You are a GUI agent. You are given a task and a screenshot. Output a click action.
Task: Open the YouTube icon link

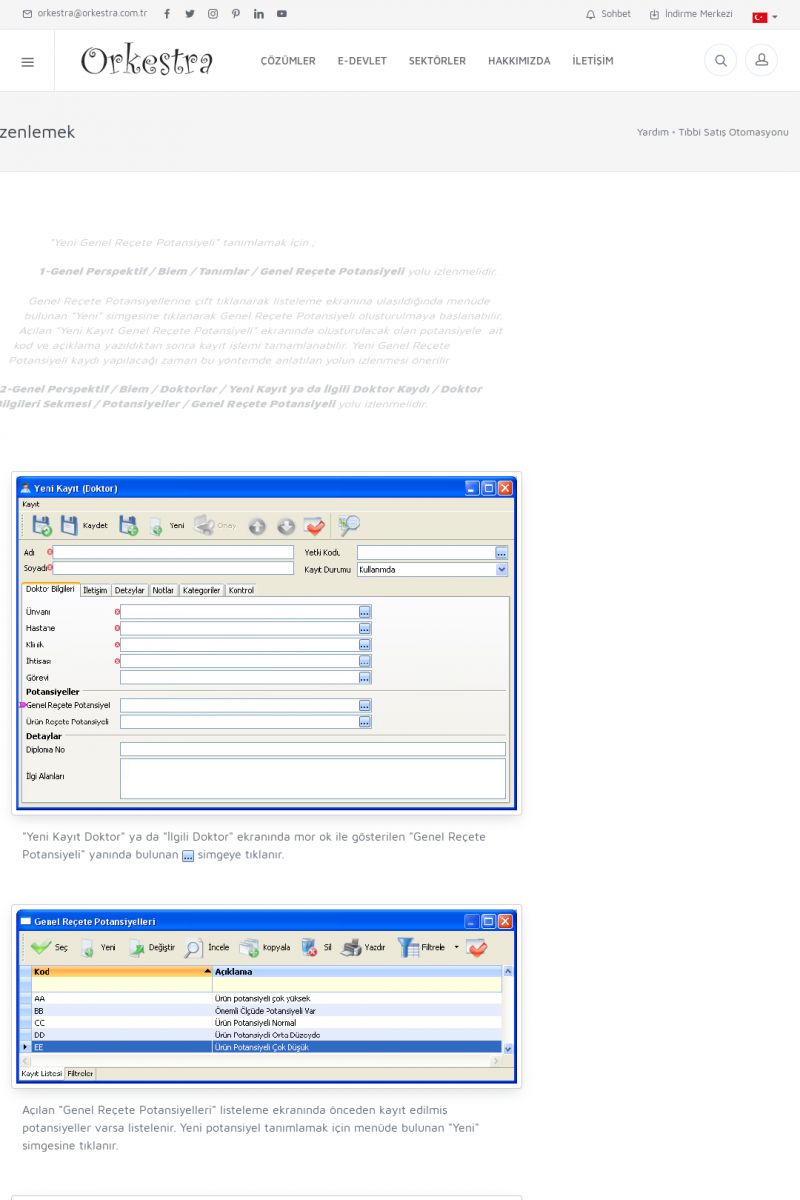[282, 14]
